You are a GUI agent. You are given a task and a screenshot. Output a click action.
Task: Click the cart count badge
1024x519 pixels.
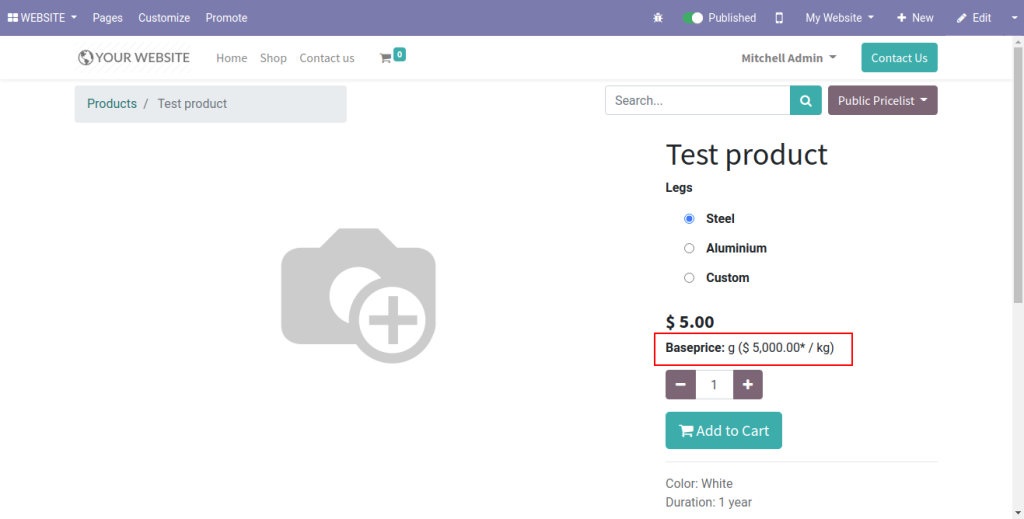coord(399,54)
